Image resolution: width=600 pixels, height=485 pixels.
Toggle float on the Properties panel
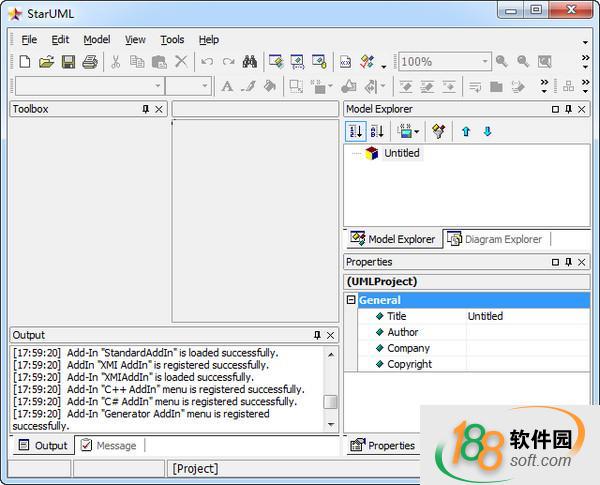555,262
